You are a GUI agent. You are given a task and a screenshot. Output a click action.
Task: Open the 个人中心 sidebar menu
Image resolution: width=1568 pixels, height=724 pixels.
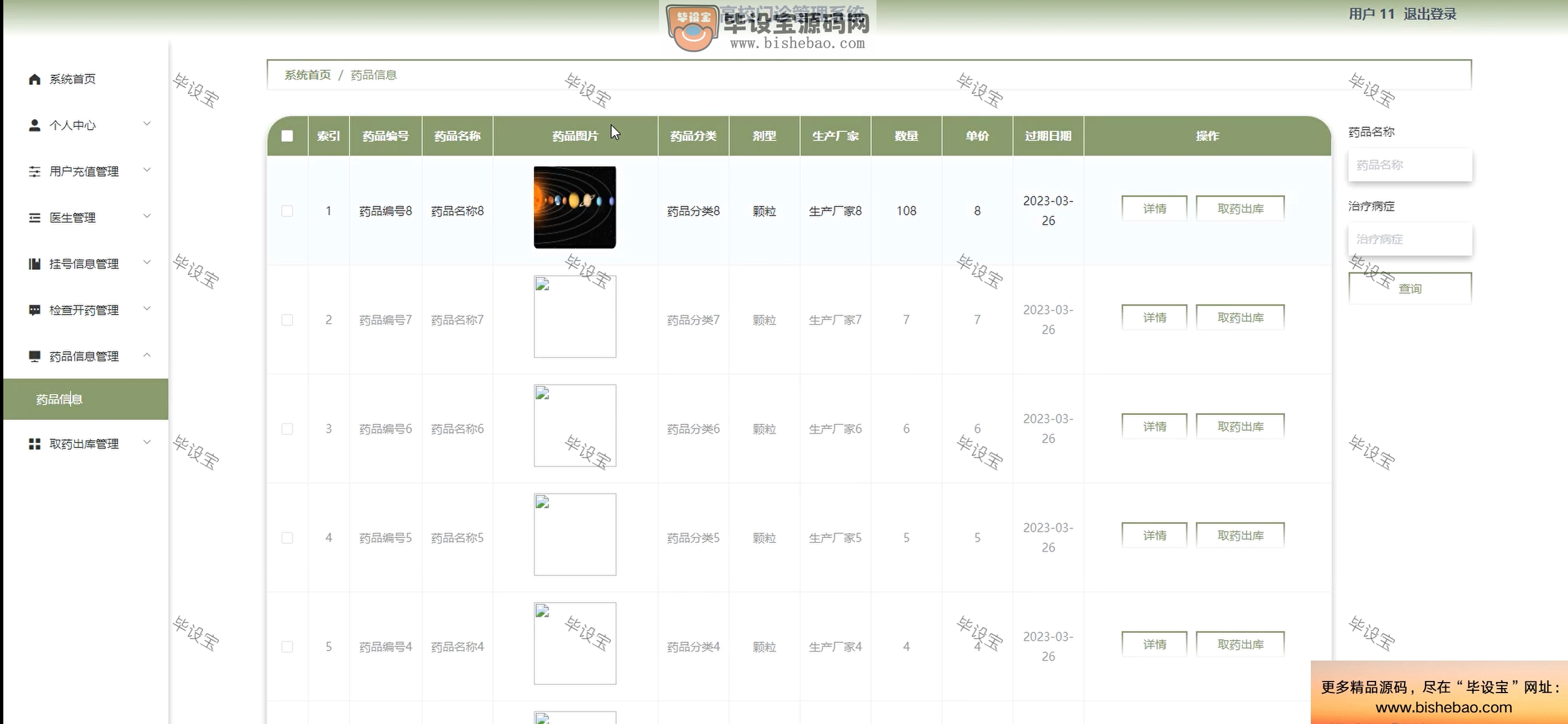click(86, 125)
